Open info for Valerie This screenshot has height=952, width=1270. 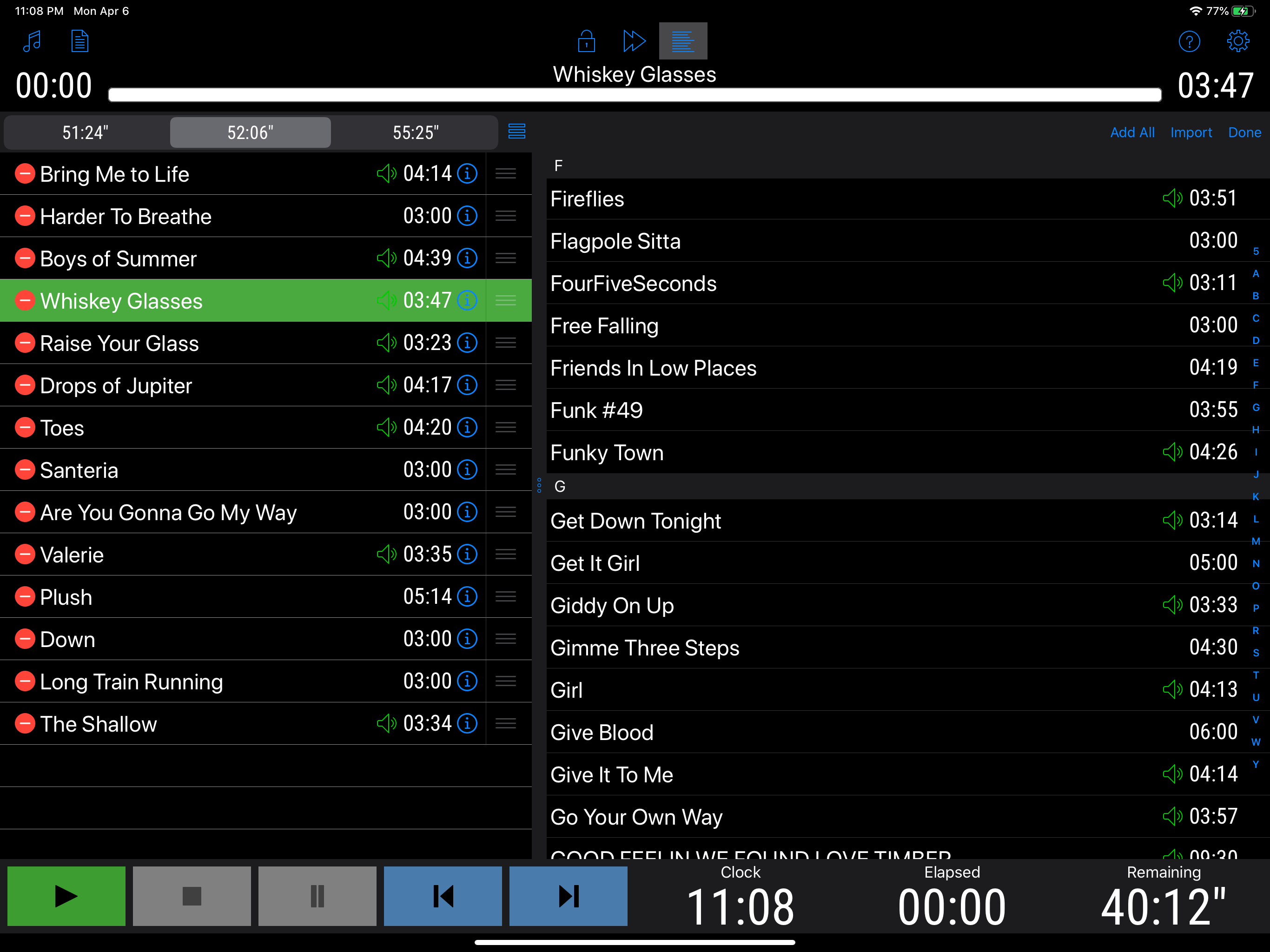point(467,555)
